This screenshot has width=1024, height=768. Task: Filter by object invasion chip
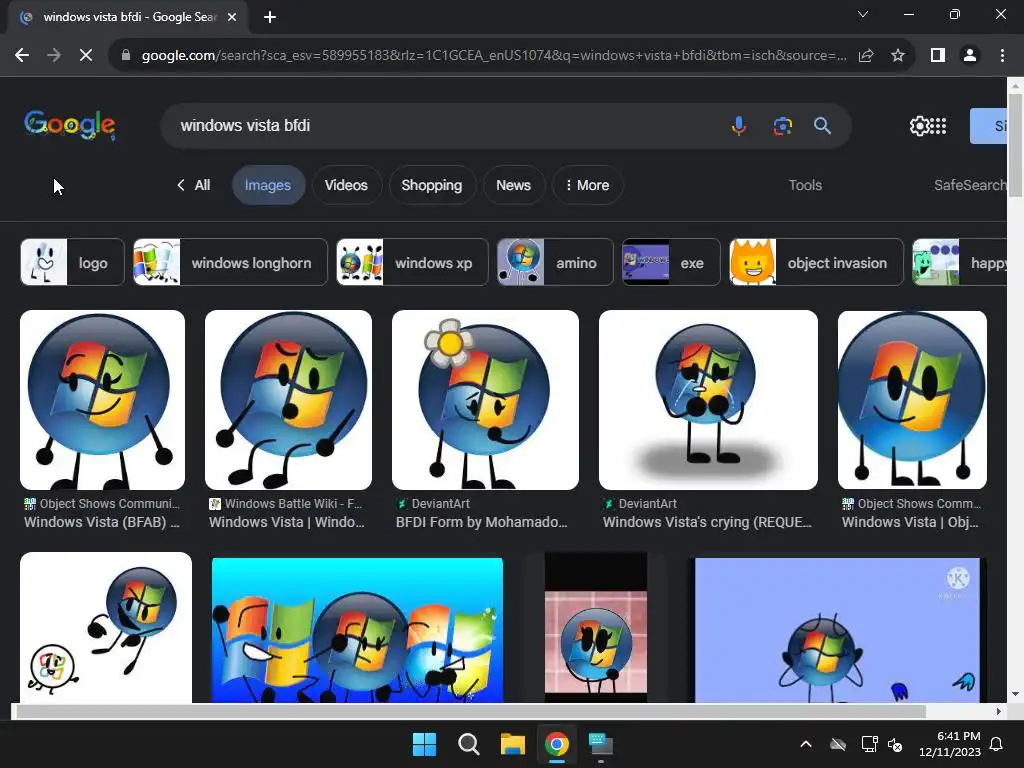coord(816,263)
